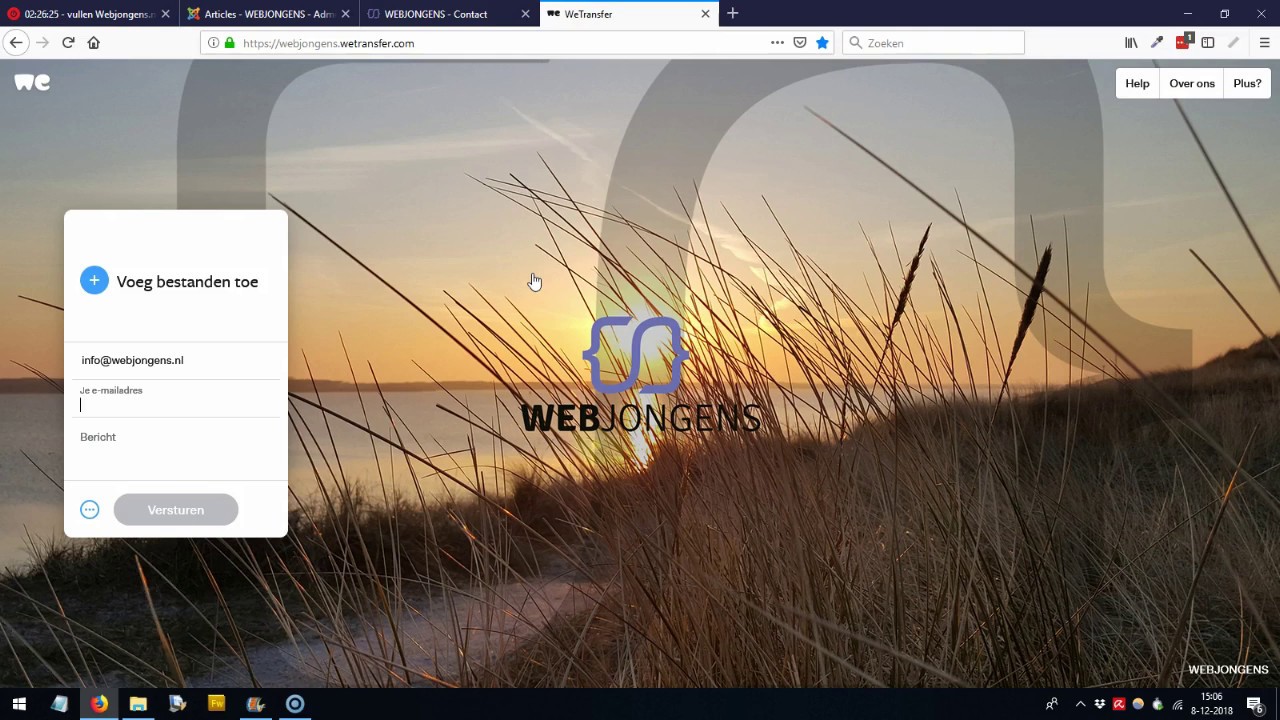The image size is (1280, 720).
Task: Open the Firefox Library icon
Action: pos(1131,43)
